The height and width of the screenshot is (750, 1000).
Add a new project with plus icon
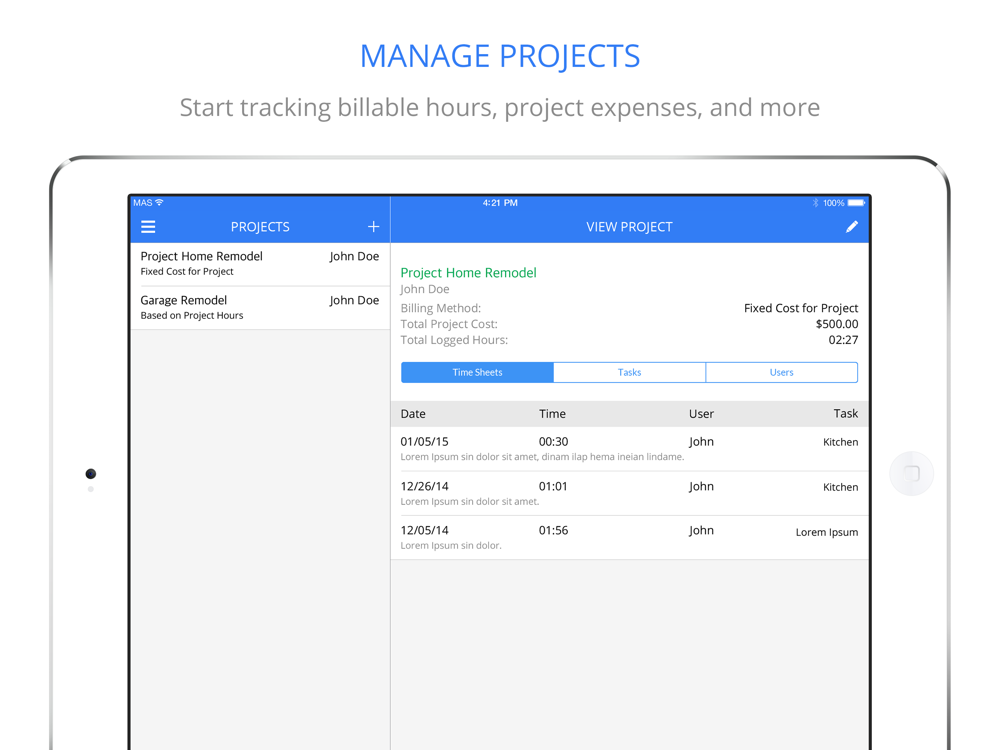coord(374,226)
